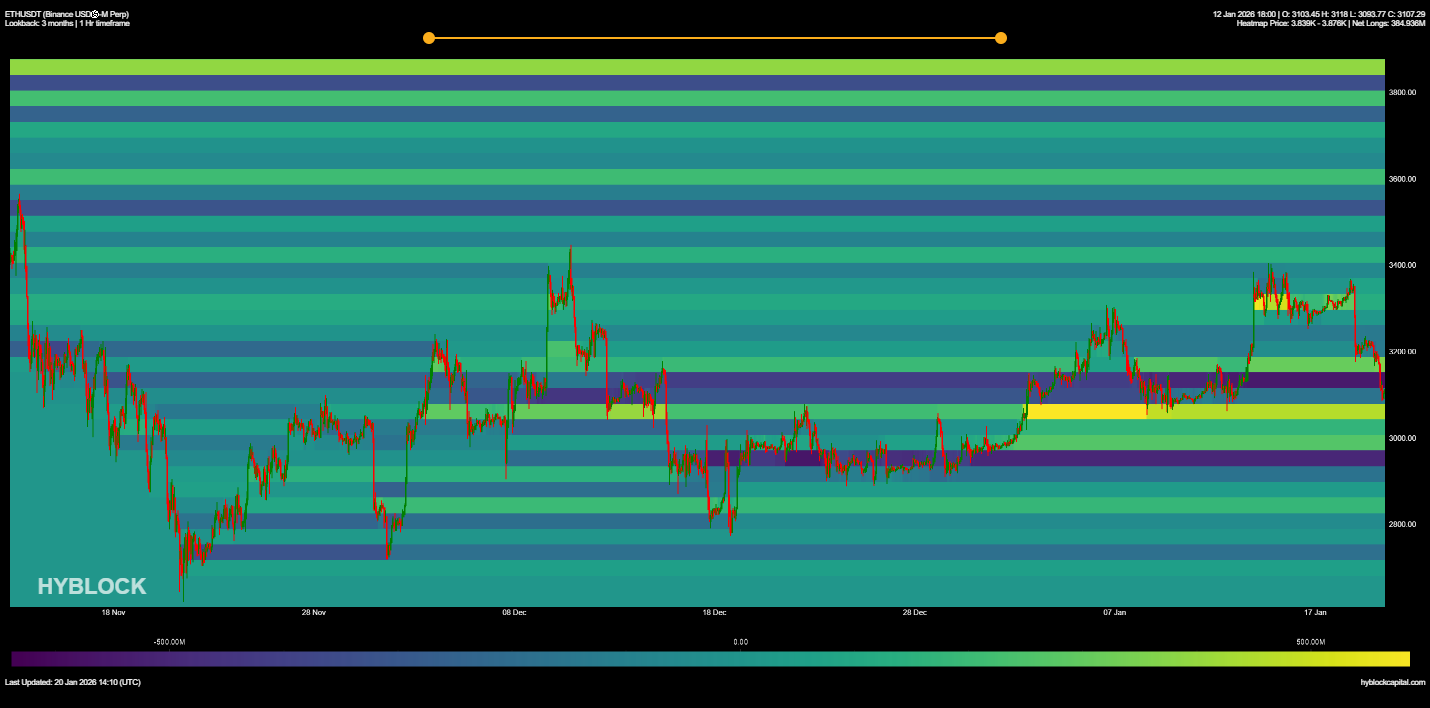The image size is (1430, 708).
Task: Click the 07 Jan date axis label
Action: 1113,611
